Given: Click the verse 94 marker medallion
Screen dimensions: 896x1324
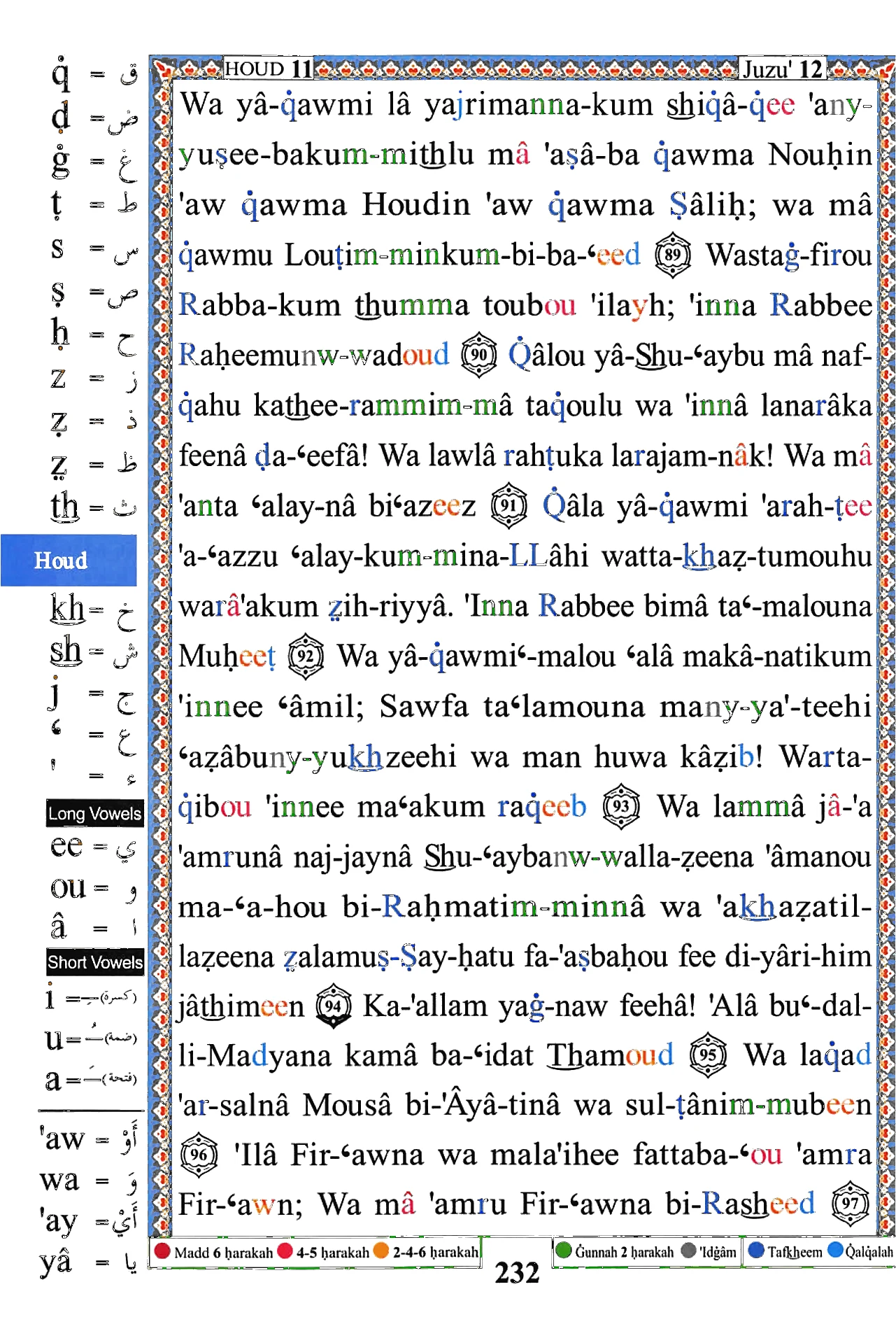Looking at the screenshot, I should (x=334, y=1007).
